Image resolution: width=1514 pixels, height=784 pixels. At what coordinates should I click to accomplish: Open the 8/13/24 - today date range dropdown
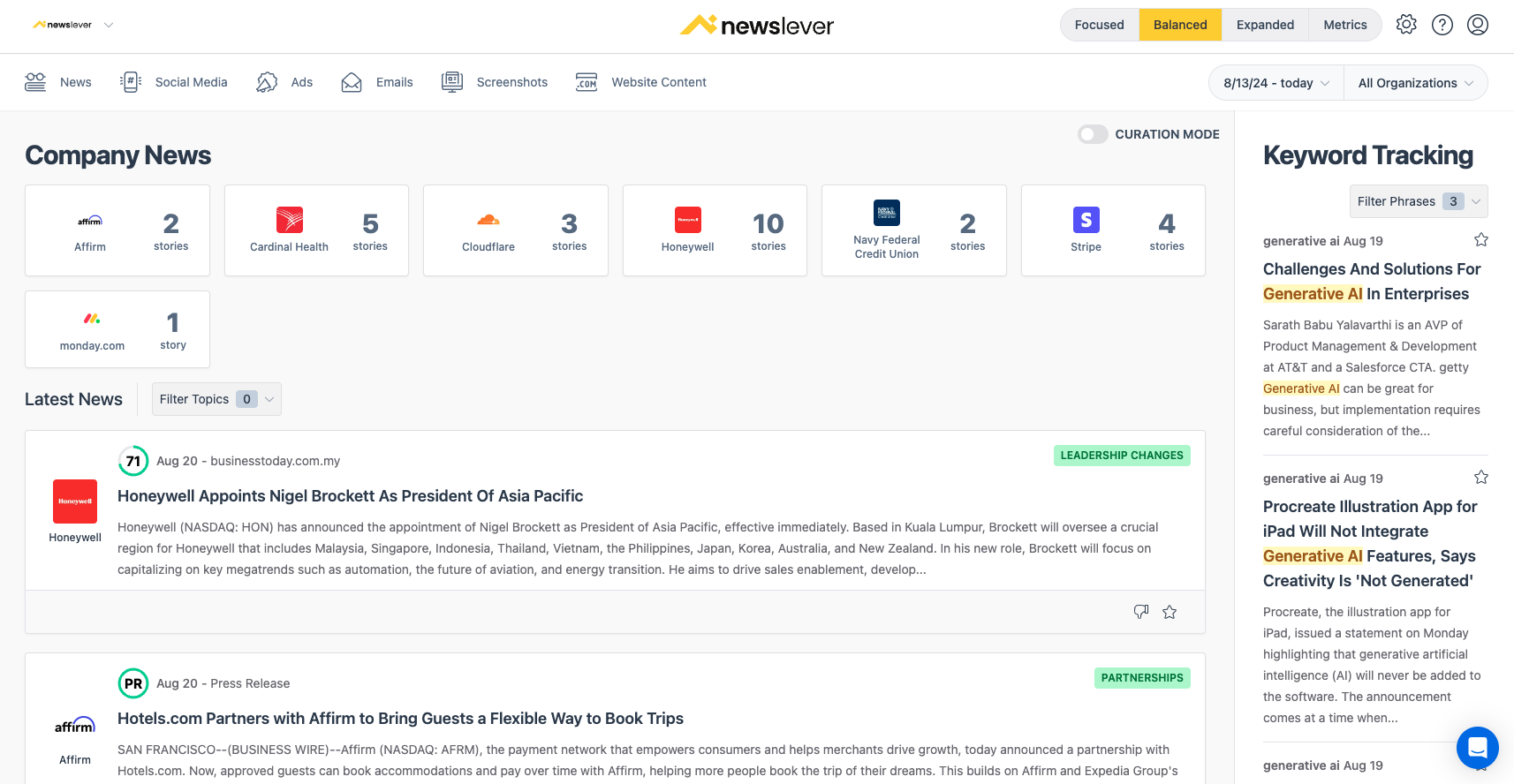1276,83
